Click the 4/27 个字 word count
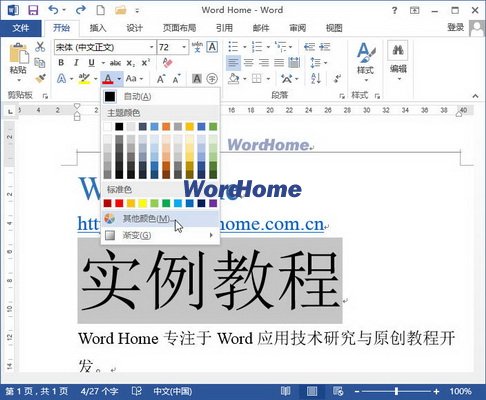 pyautogui.click(x=99, y=391)
